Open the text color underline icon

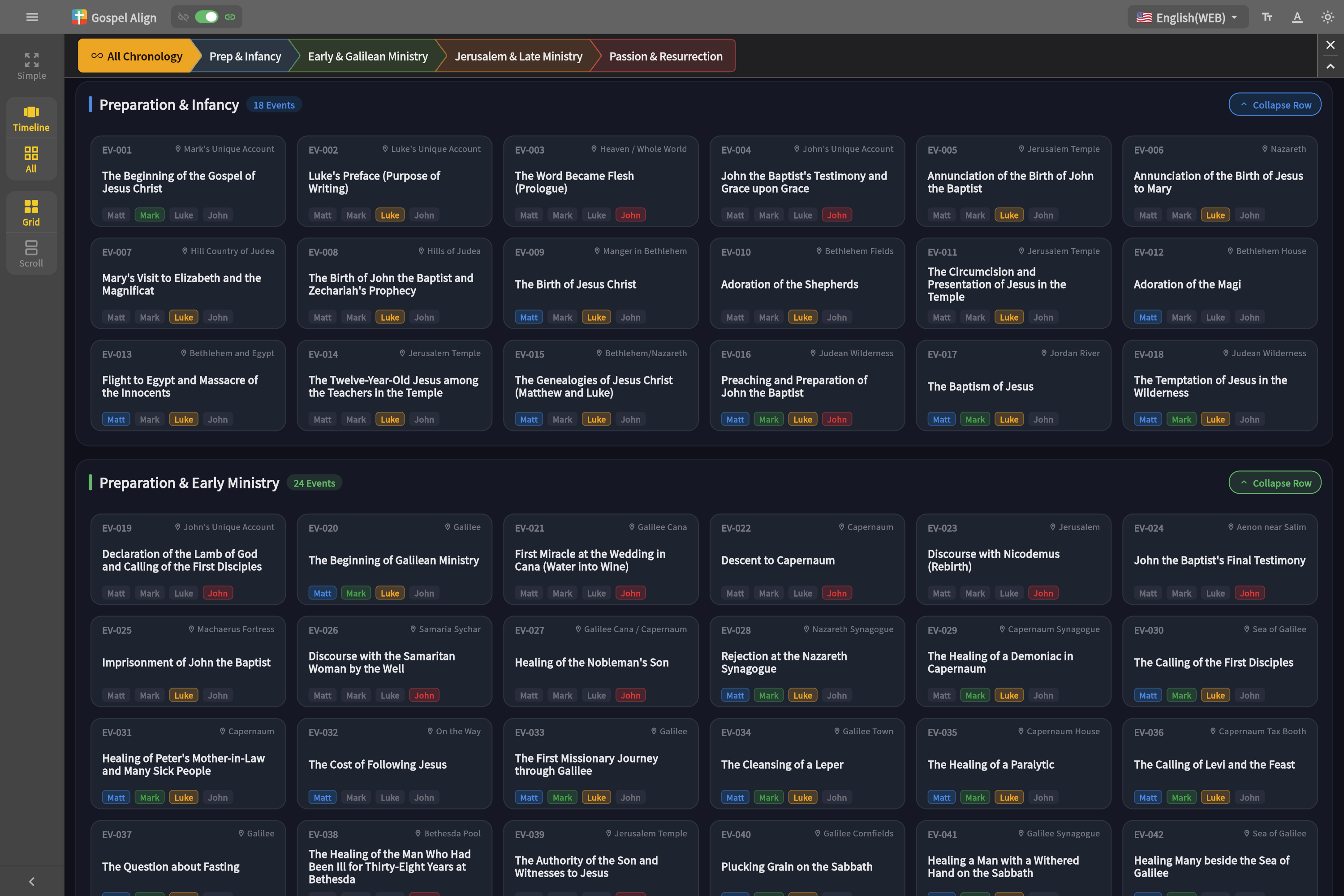tap(1297, 17)
